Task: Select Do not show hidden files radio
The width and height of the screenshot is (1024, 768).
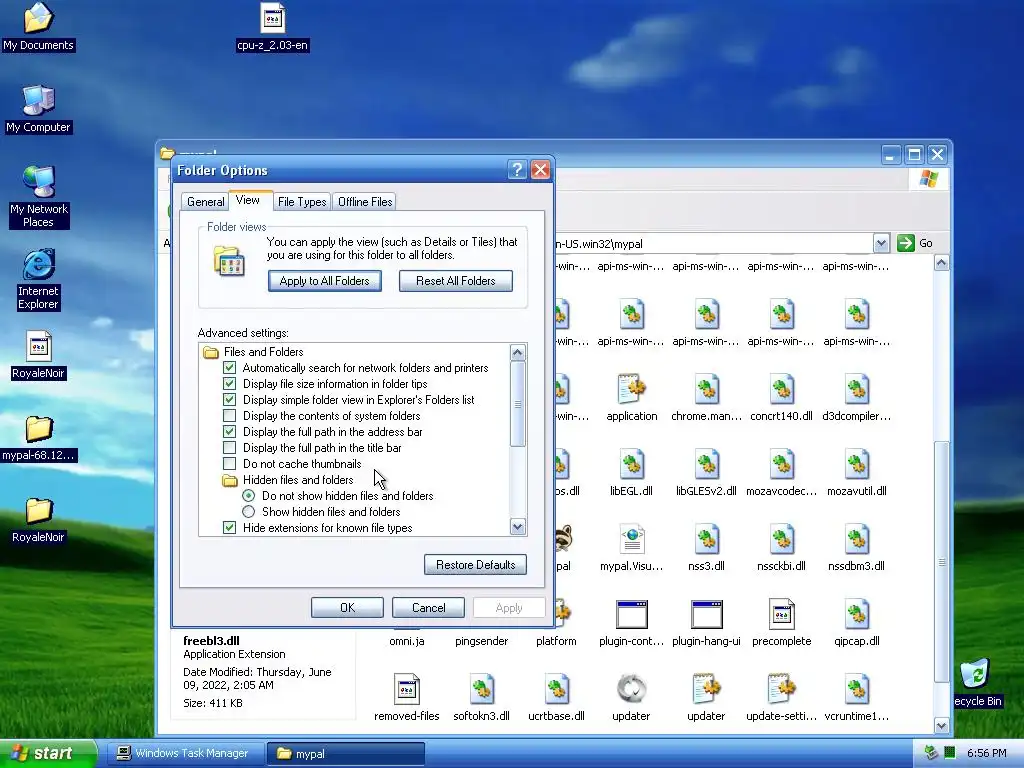Action: tap(248, 496)
